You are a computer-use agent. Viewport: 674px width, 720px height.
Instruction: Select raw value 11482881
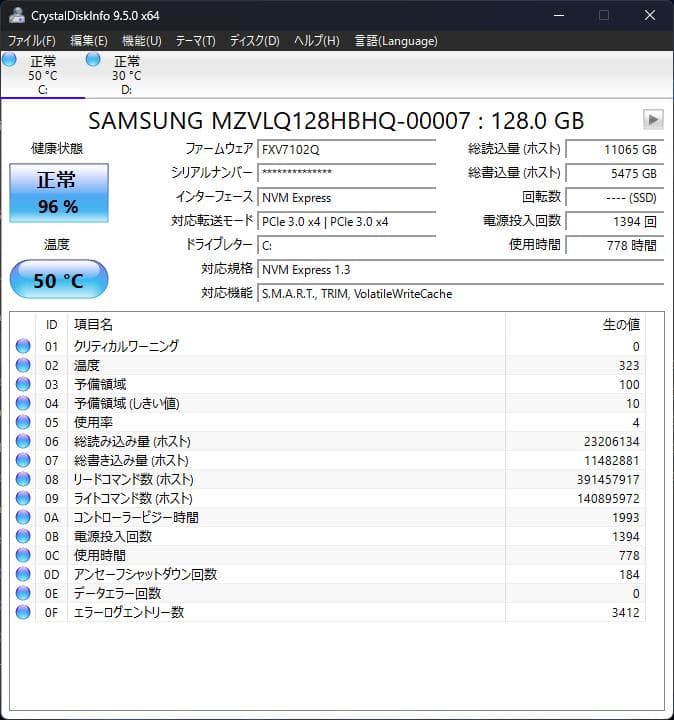click(612, 461)
